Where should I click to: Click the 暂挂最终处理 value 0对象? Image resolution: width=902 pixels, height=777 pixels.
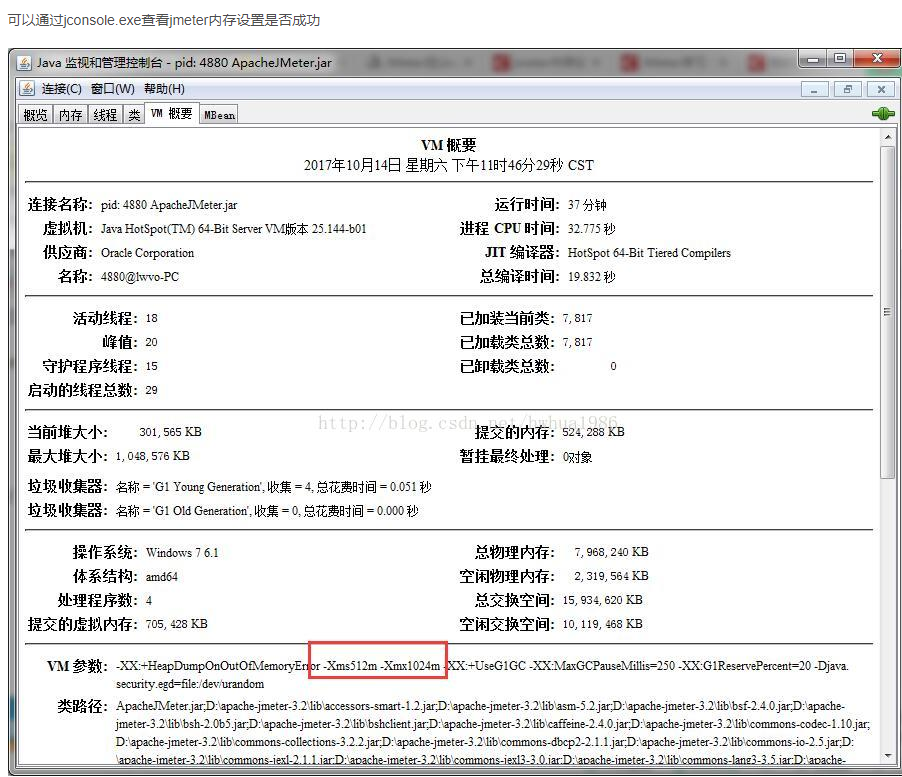[577, 457]
